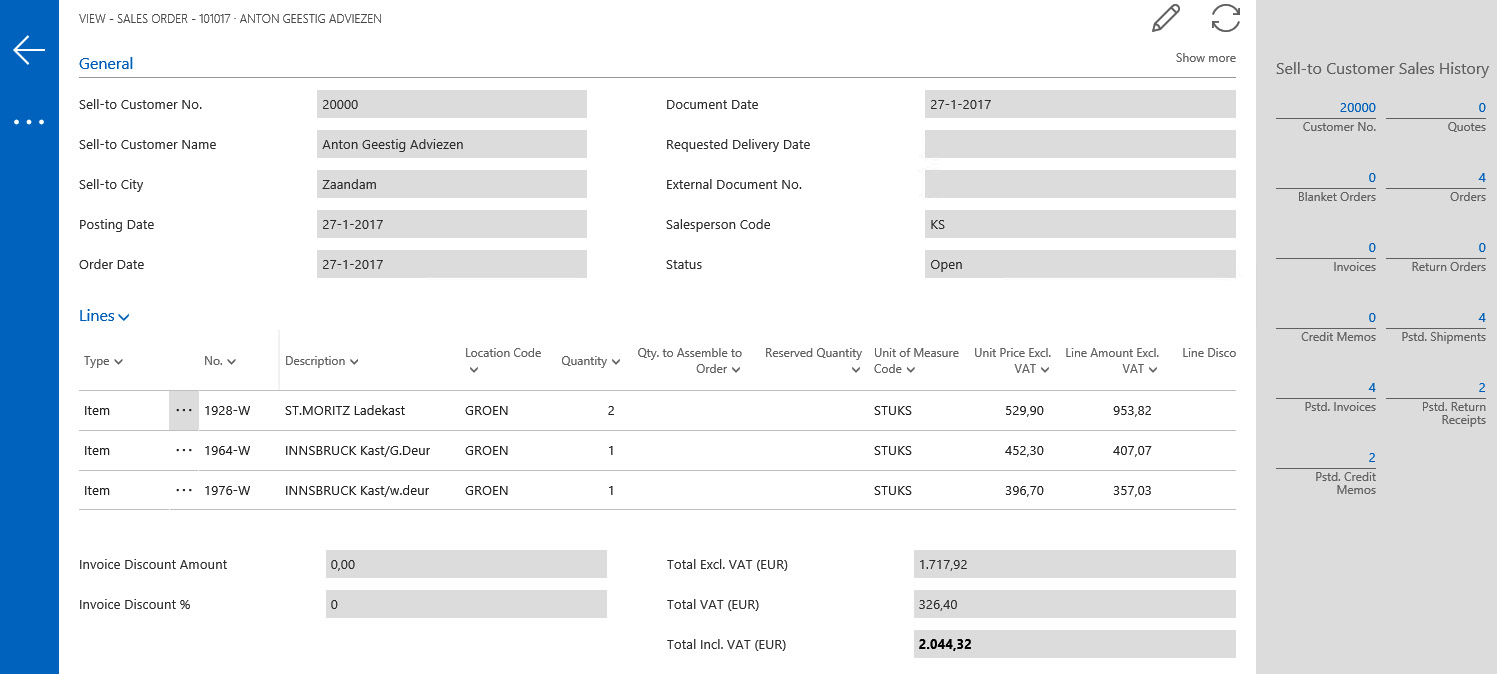Click the Orders count in Sales History
Image resolution: width=1497 pixels, height=674 pixels.
[x=1481, y=178]
